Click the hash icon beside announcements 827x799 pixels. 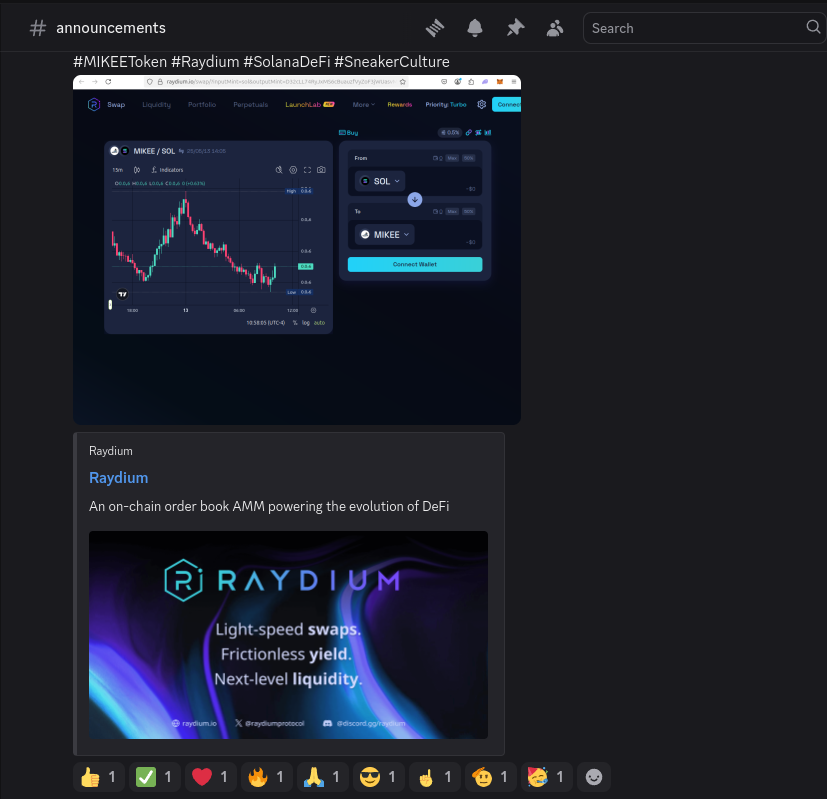coord(37,28)
